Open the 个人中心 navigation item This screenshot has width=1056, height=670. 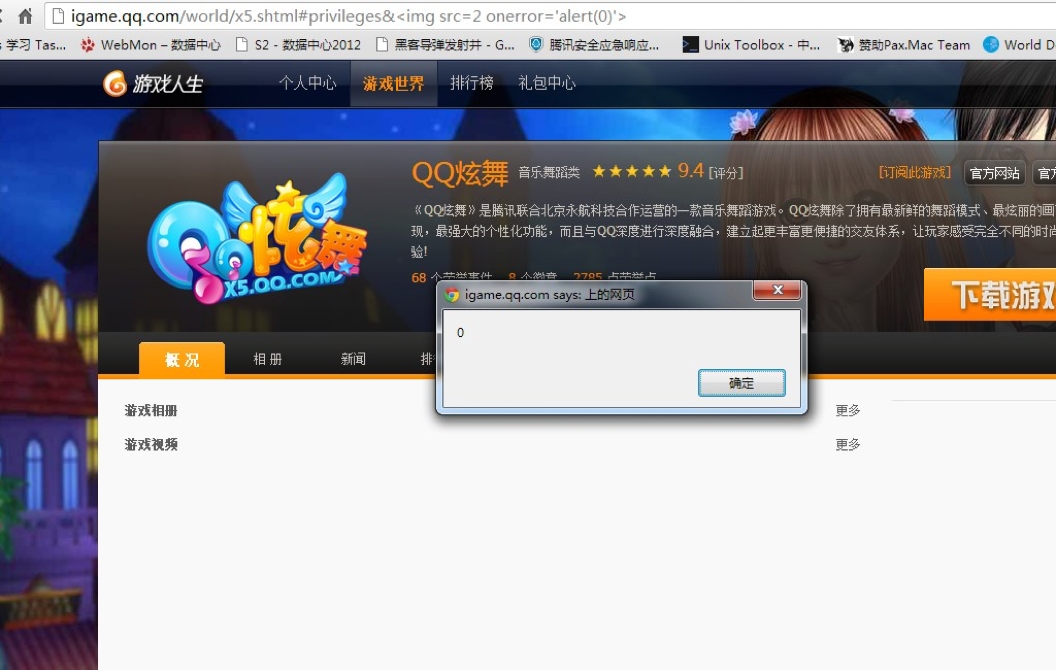coord(307,83)
